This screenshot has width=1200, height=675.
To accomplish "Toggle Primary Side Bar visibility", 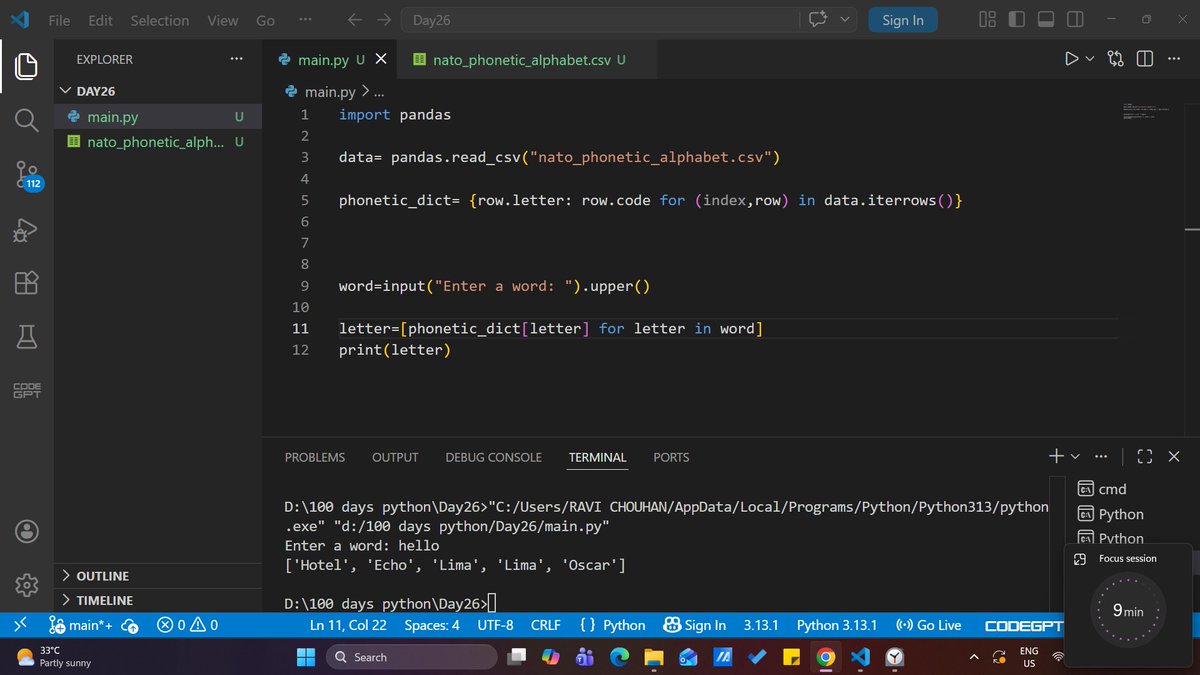I will click(1017, 20).
